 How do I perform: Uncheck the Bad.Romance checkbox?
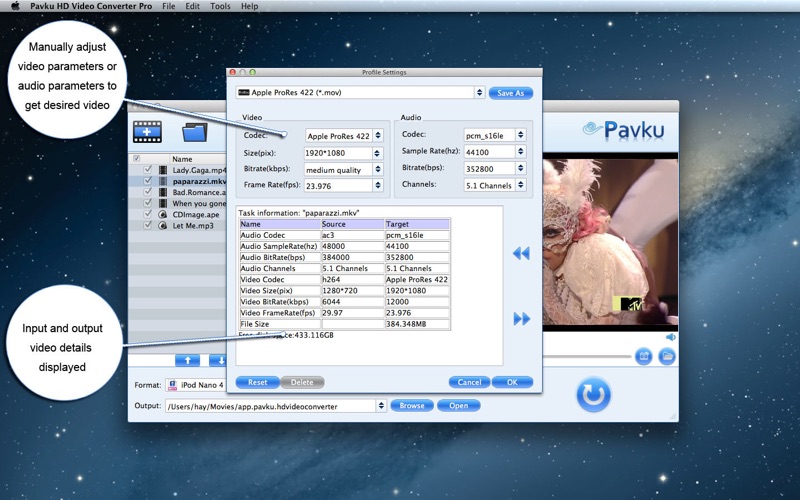click(147, 192)
